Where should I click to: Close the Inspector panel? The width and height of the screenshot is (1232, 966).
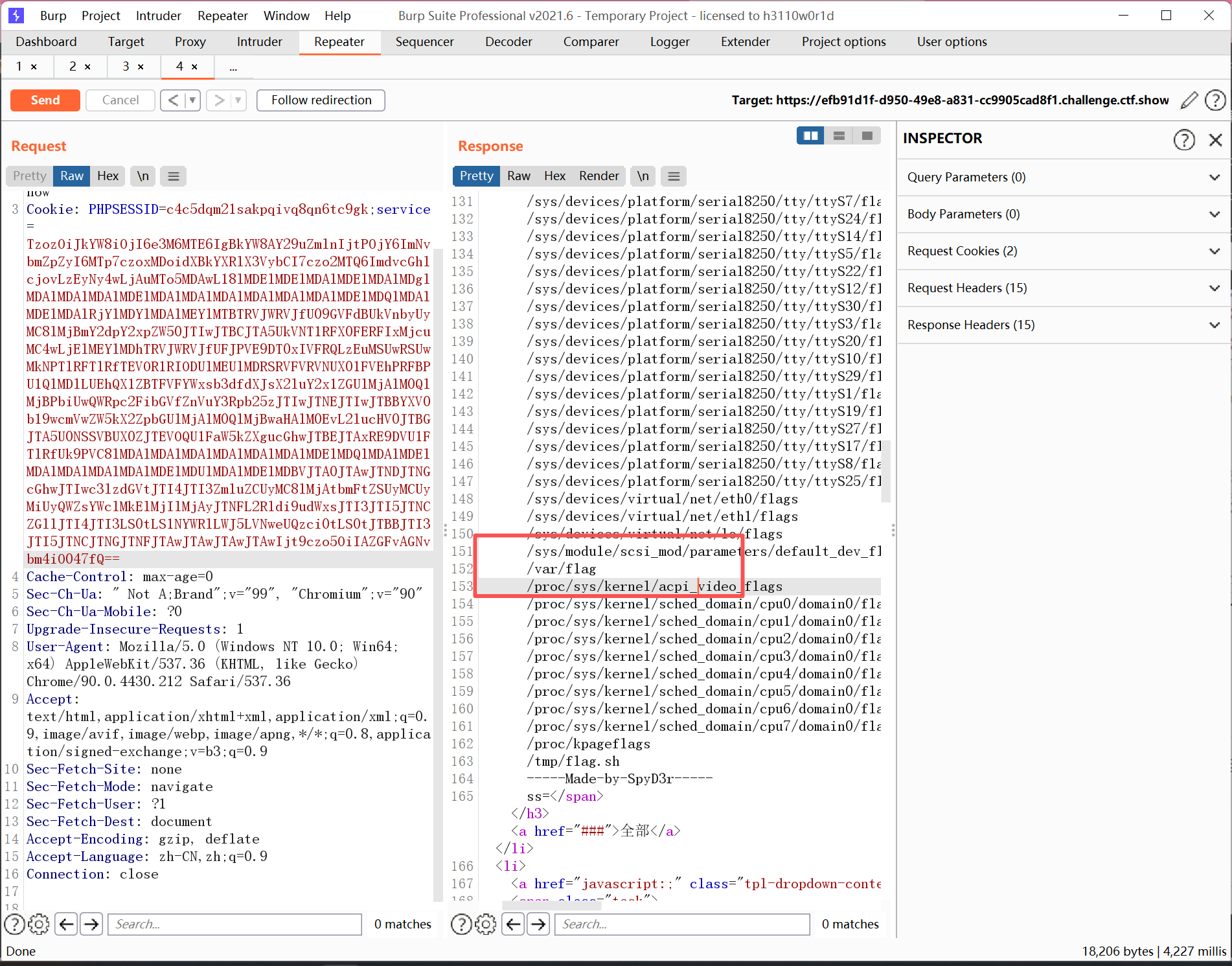tap(1215, 139)
